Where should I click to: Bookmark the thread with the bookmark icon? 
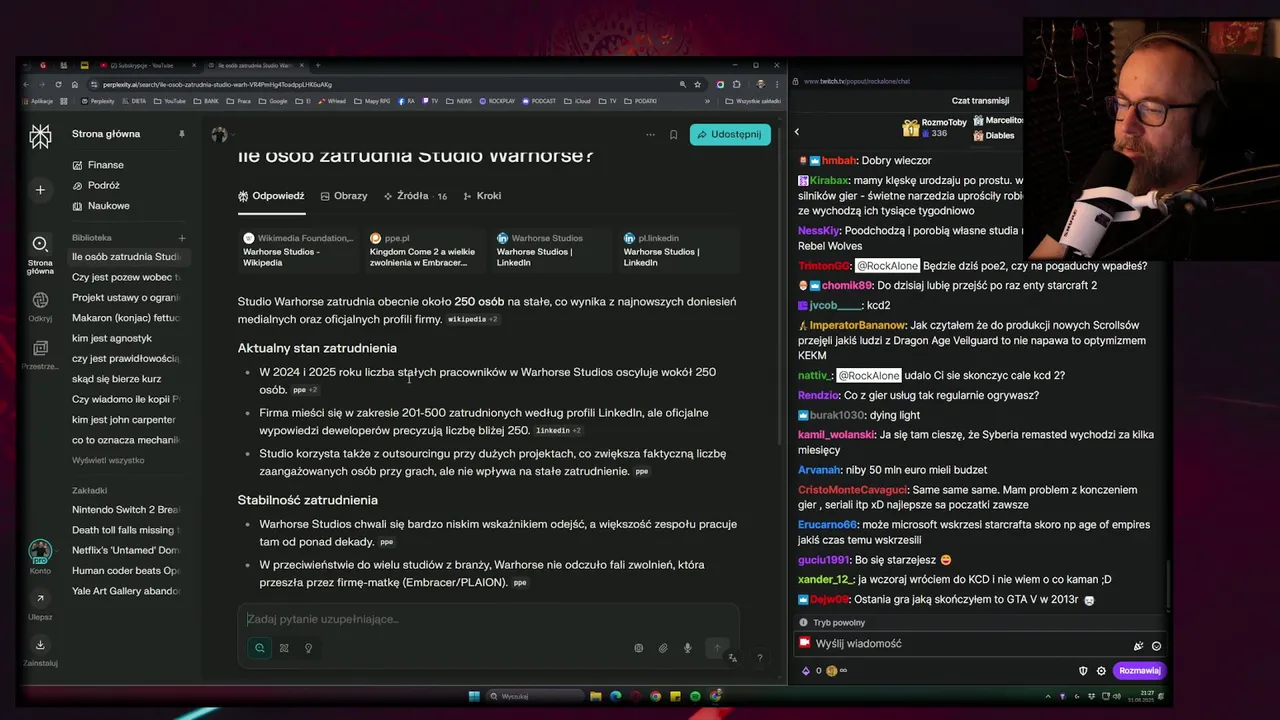tap(673, 135)
